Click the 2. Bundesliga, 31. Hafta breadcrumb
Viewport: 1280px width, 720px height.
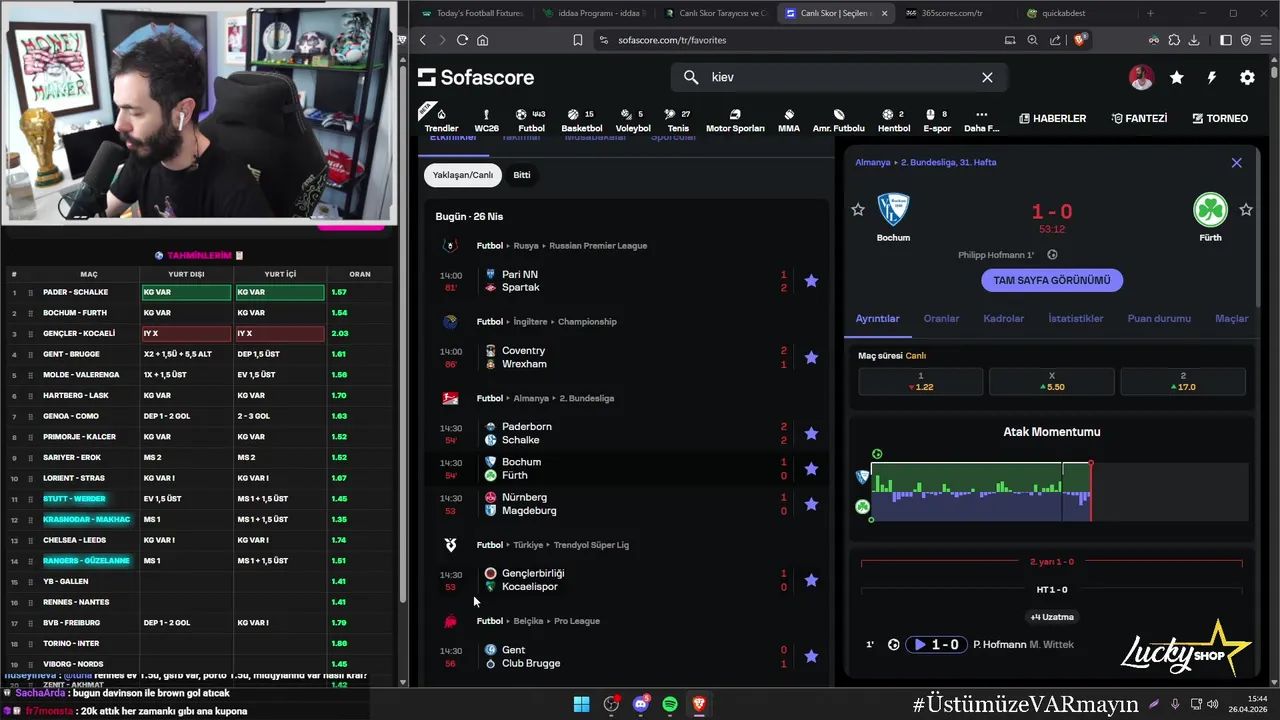948,162
